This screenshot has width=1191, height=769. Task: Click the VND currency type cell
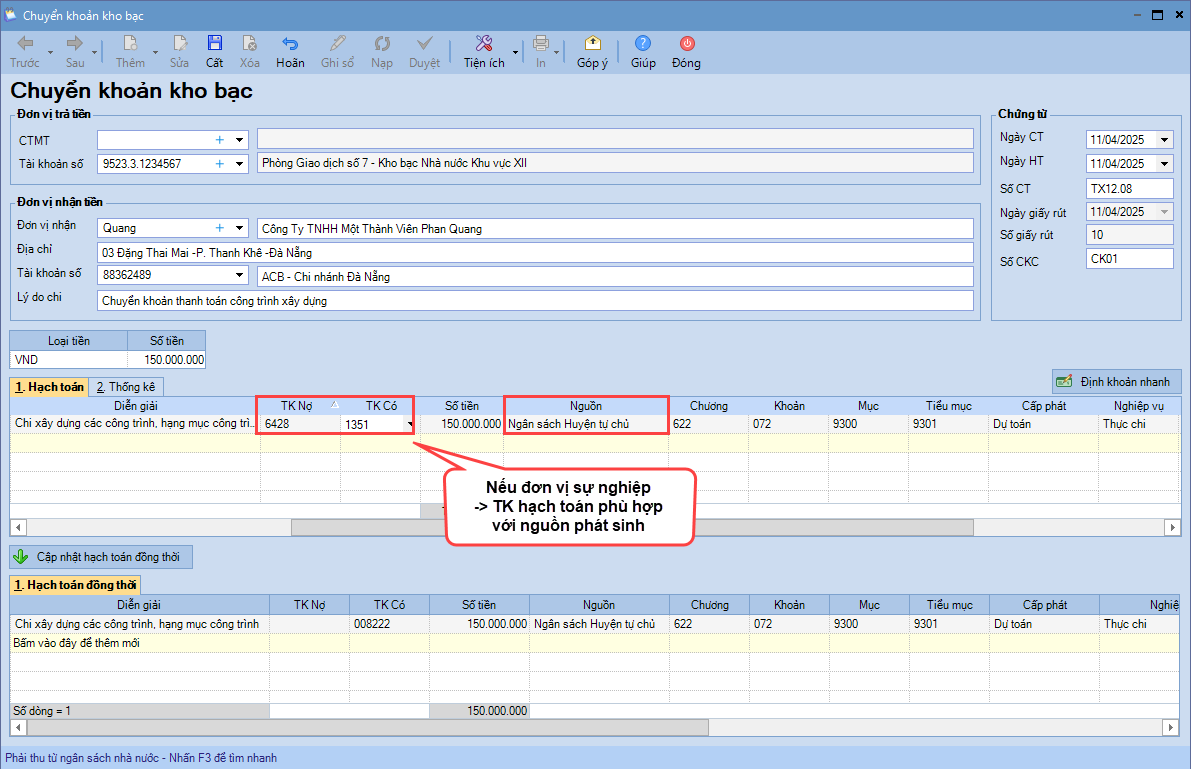point(69,359)
